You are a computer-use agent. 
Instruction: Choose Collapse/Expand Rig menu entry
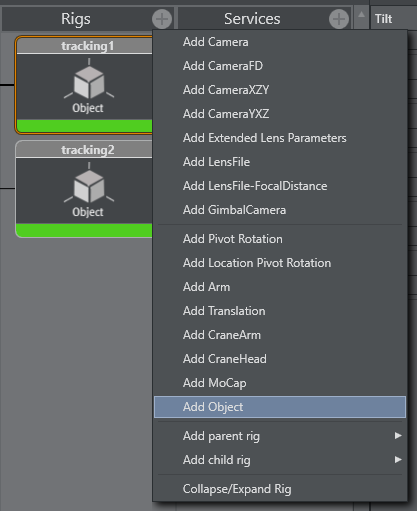pyautogui.click(x=280, y=489)
